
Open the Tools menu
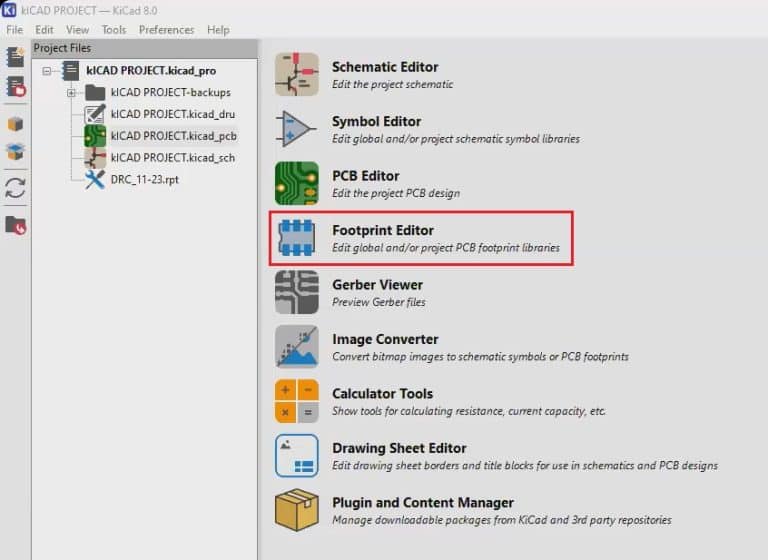(114, 30)
